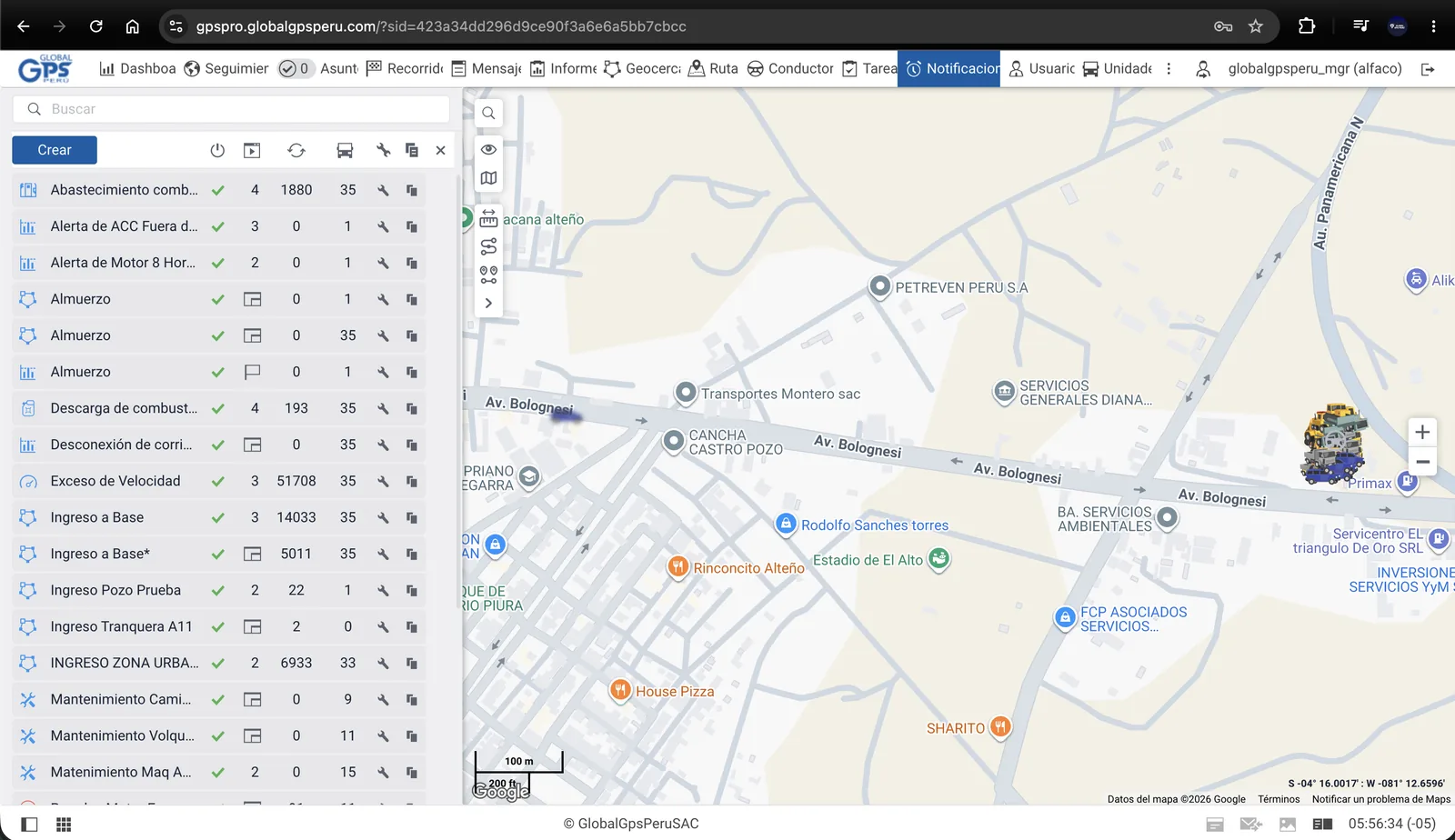Open the Seguimiento menu tab

pos(226,68)
